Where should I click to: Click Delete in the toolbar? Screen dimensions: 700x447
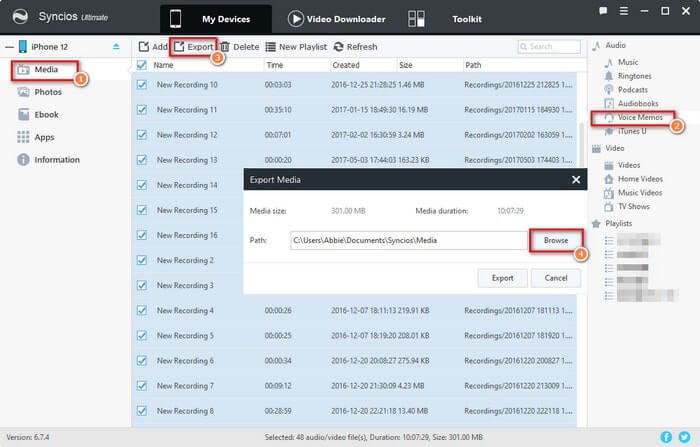click(240, 47)
